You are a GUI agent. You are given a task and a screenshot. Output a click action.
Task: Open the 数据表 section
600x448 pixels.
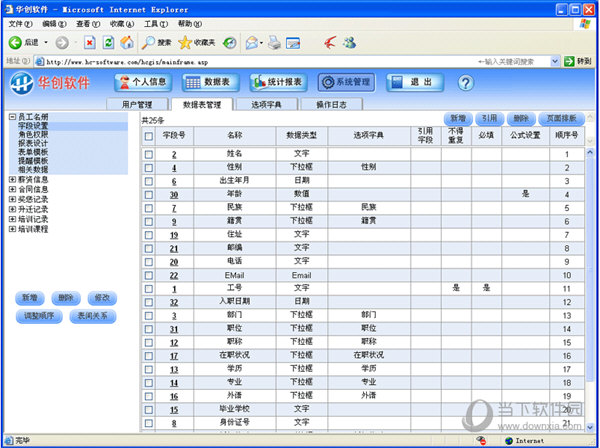coord(211,82)
